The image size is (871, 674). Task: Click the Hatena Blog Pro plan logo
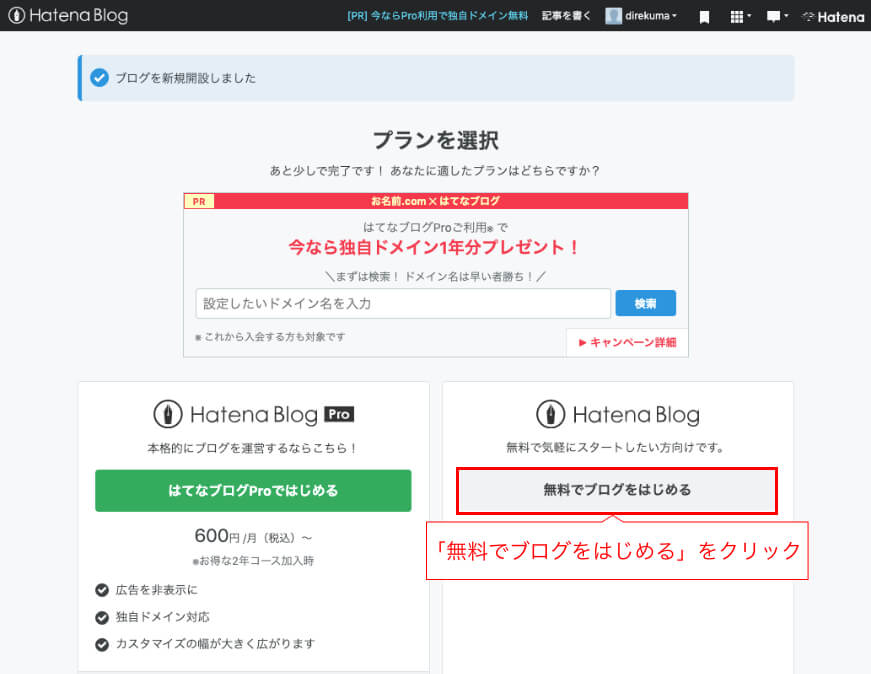(253, 415)
